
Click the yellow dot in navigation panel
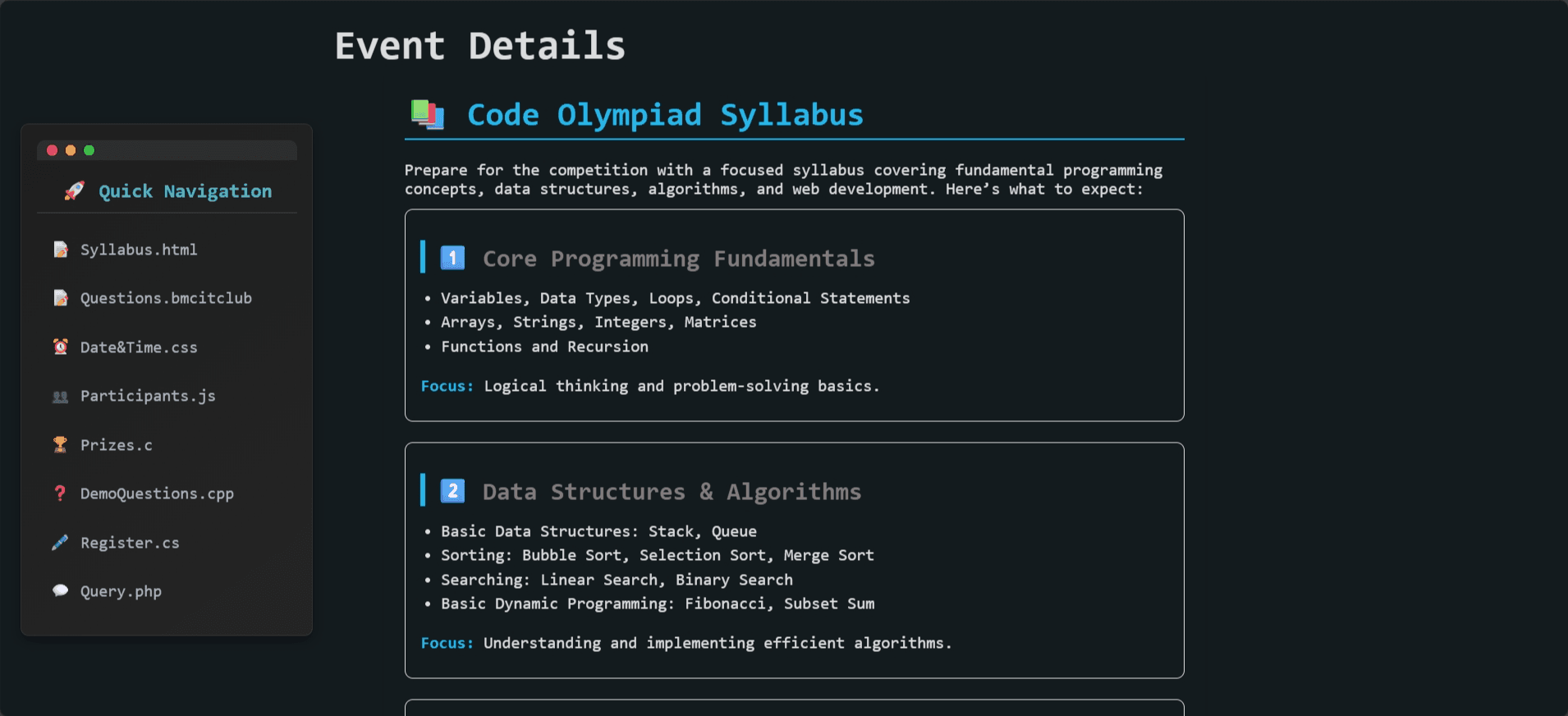[71, 150]
